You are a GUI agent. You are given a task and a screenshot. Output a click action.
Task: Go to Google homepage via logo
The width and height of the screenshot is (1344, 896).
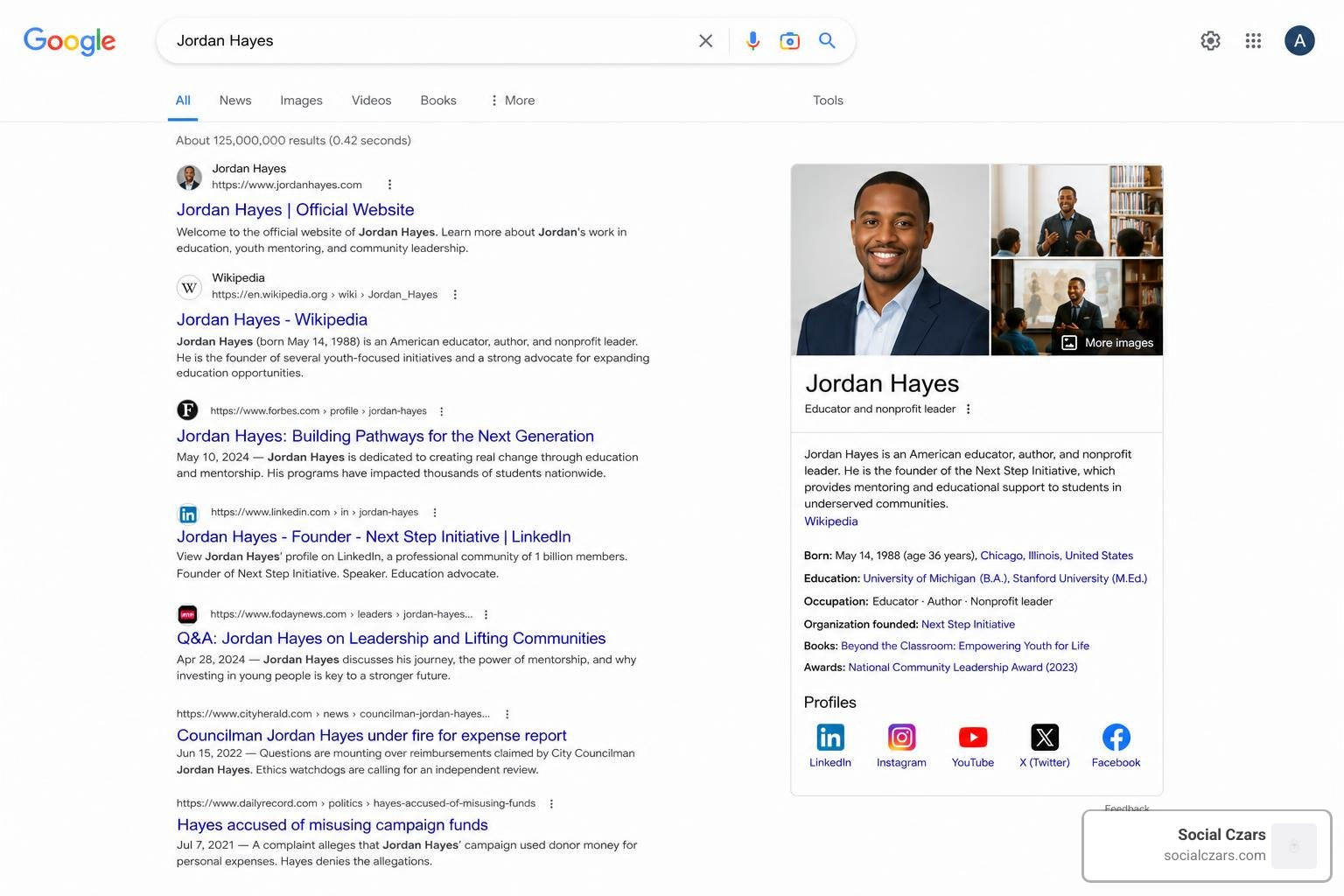click(x=69, y=41)
